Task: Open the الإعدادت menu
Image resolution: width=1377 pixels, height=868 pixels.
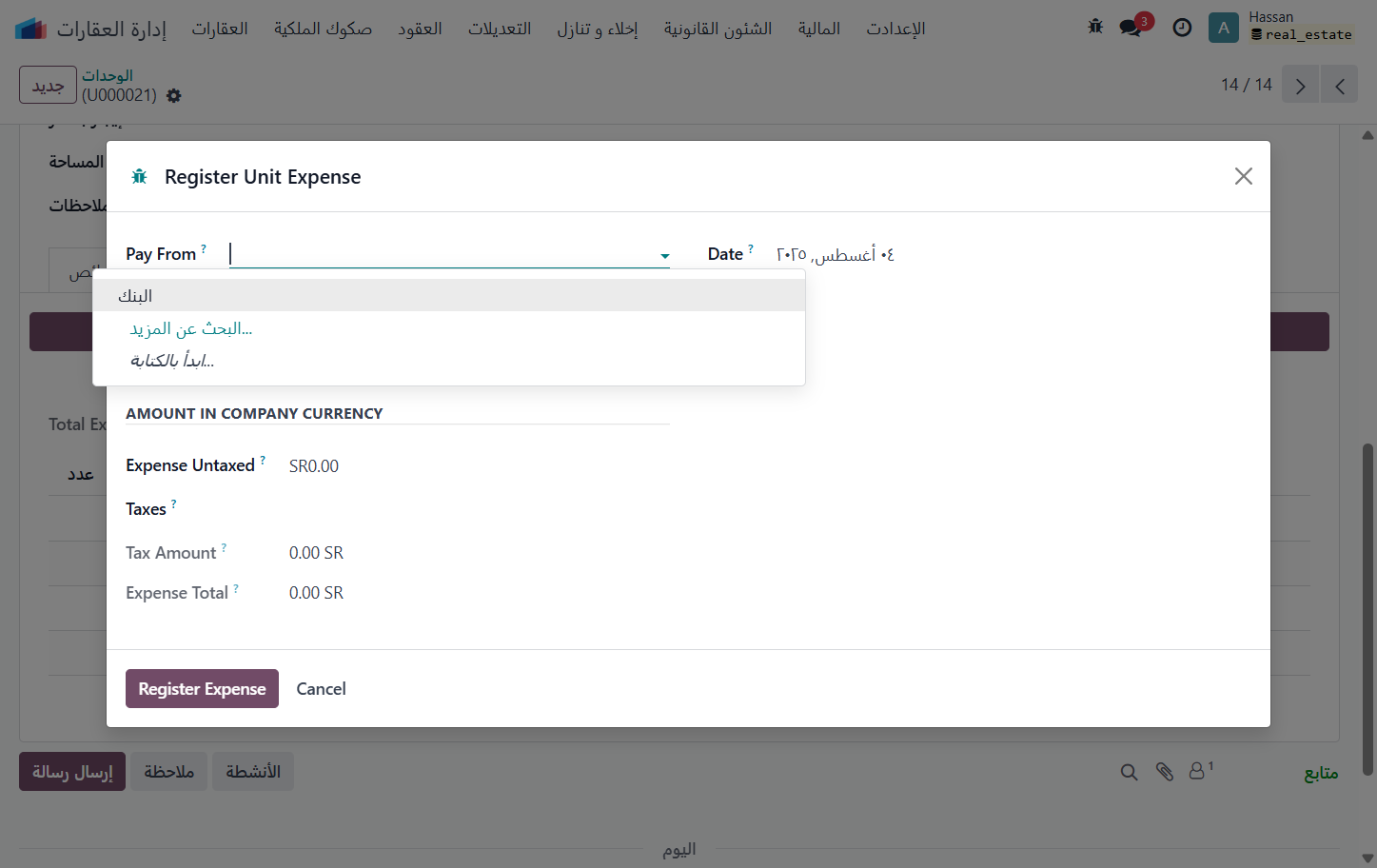Action: [895, 29]
